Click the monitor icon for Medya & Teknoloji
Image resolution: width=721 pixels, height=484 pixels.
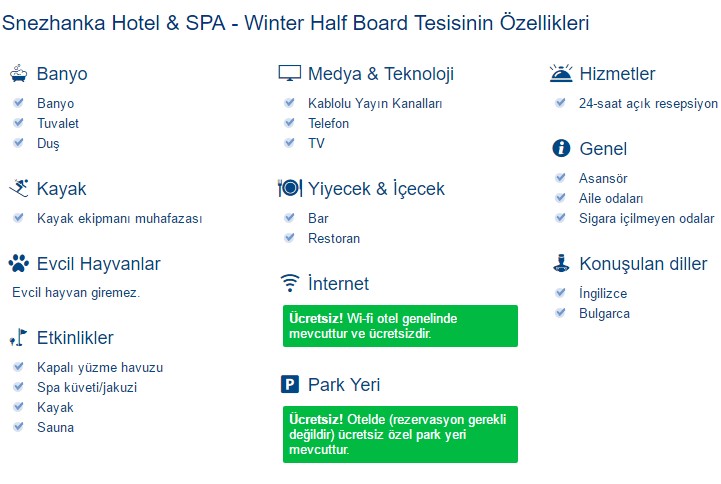pos(289,73)
